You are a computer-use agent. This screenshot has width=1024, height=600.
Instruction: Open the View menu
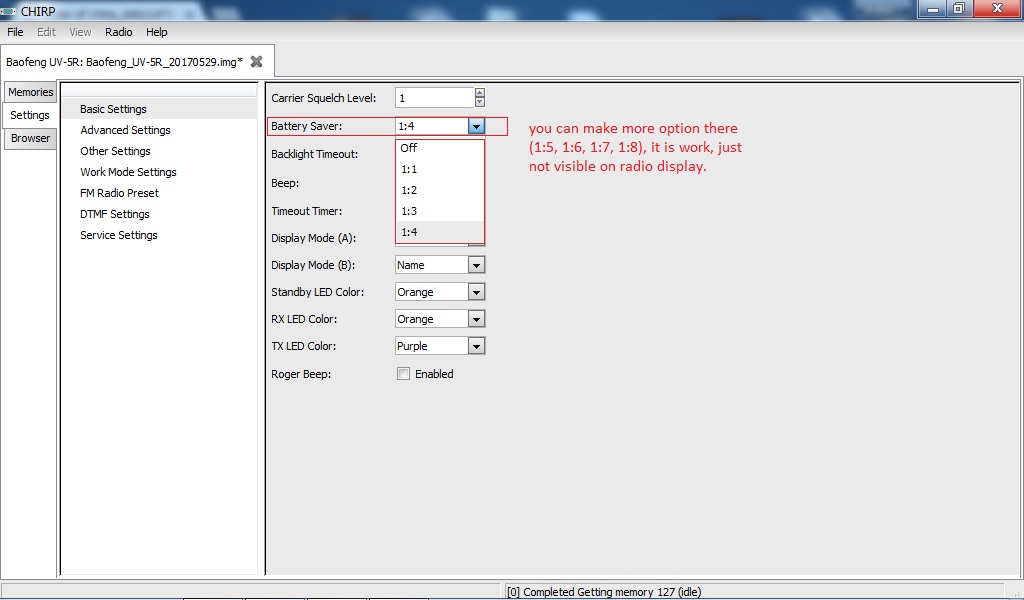point(80,32)
